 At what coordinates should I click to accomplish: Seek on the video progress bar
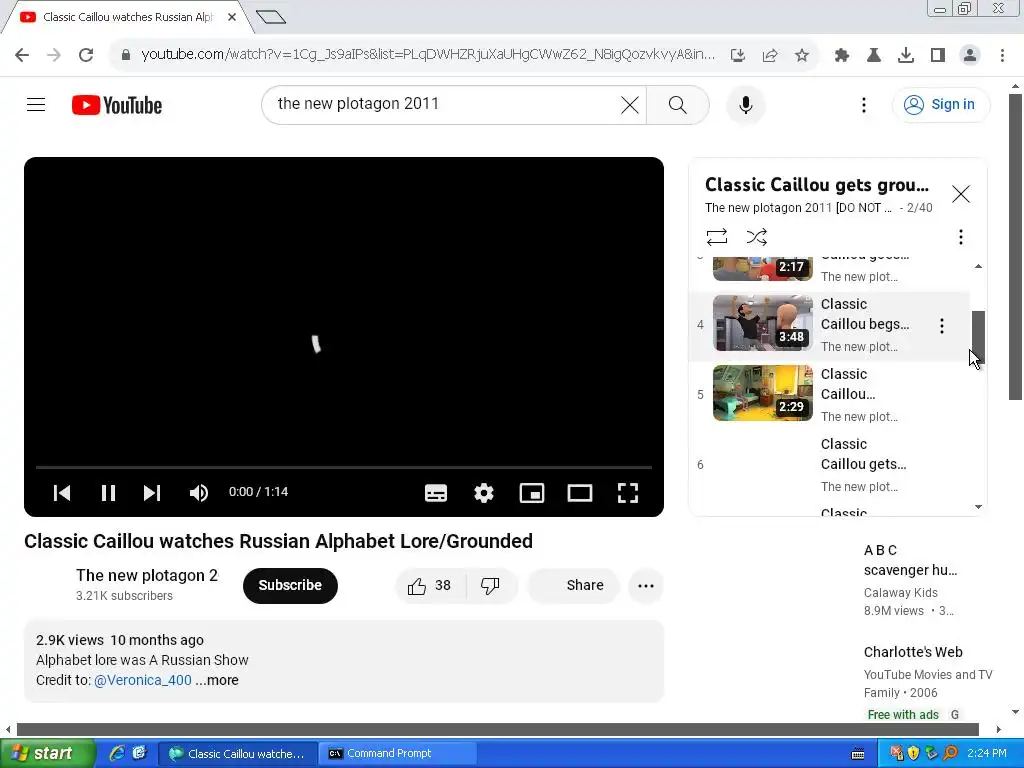(344, 468)
